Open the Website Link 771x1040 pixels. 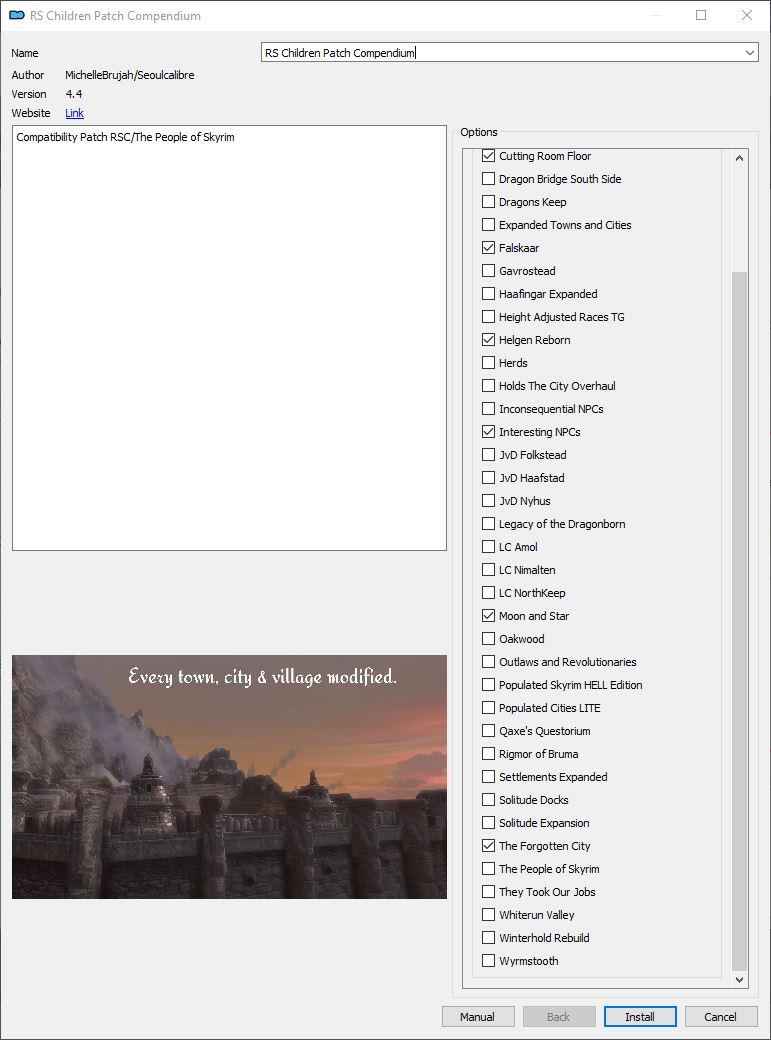(74, 113)
